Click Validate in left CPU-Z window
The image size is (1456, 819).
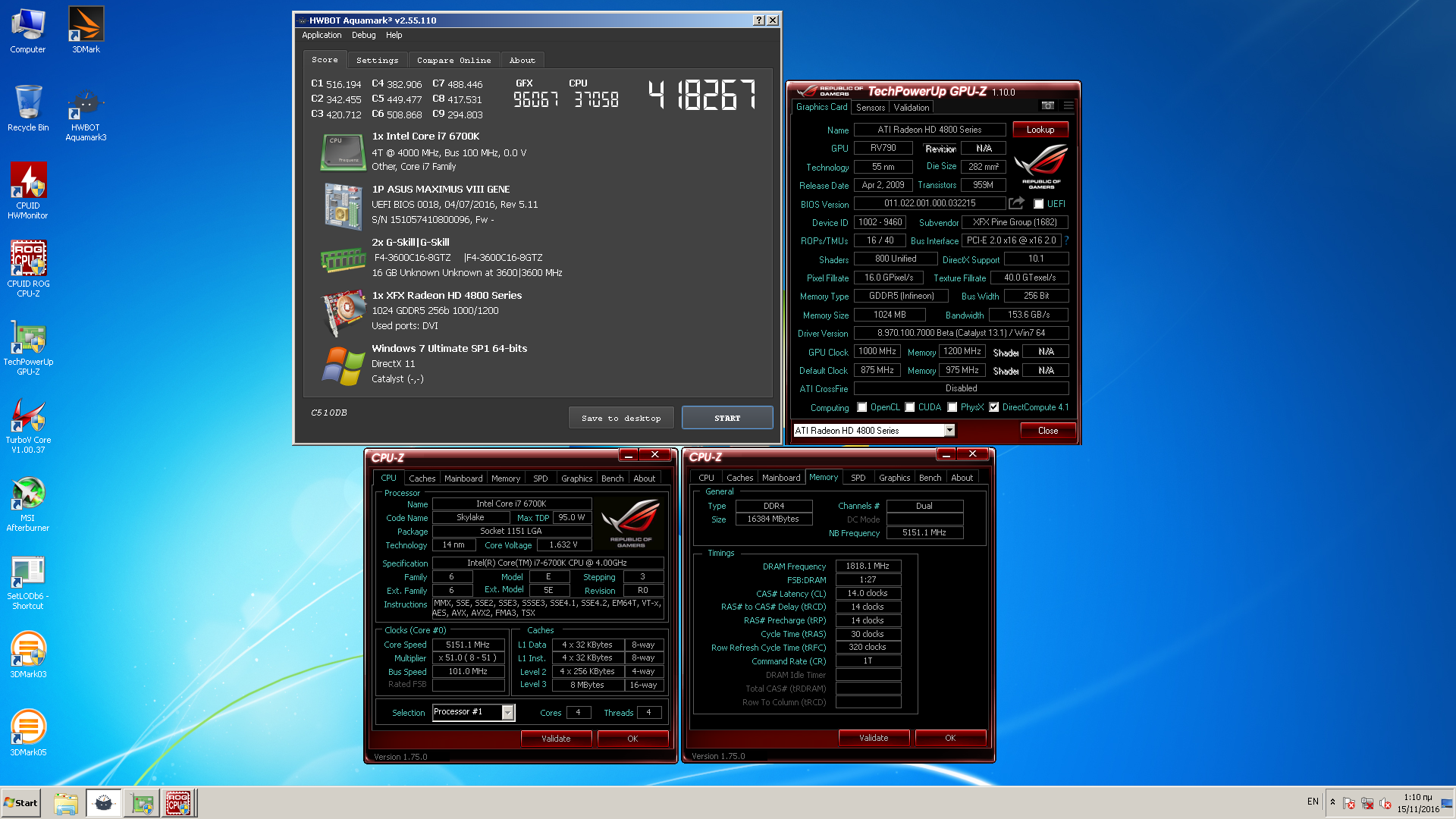(556, 739)
